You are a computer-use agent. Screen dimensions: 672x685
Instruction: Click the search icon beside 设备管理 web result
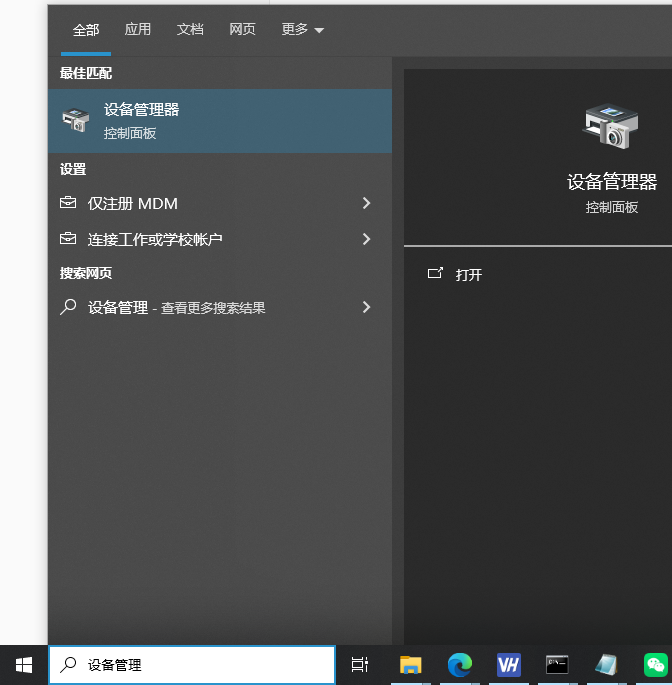pos(68,307)
